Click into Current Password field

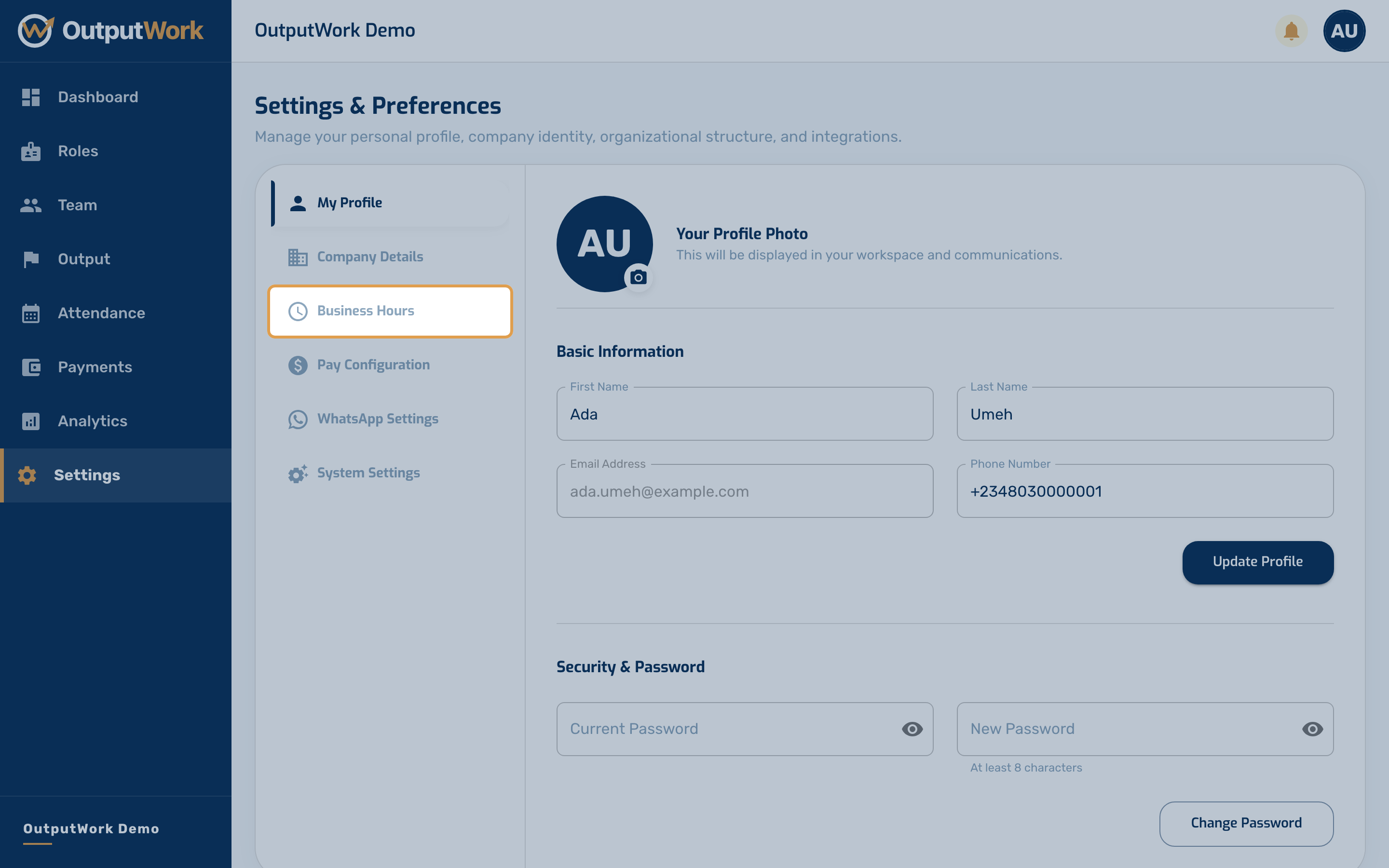click(745, 729)
